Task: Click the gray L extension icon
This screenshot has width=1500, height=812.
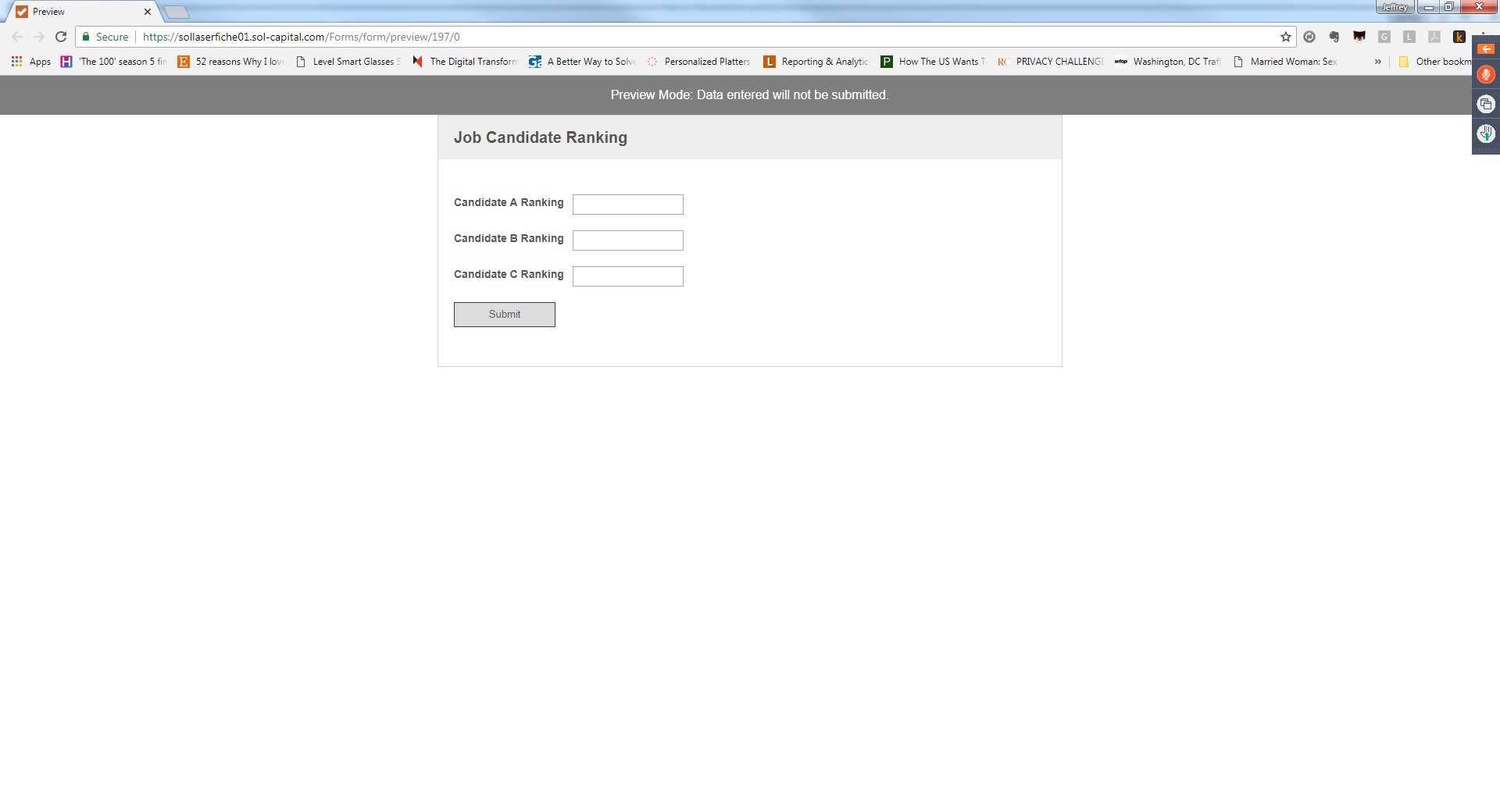Action: 1409,37
